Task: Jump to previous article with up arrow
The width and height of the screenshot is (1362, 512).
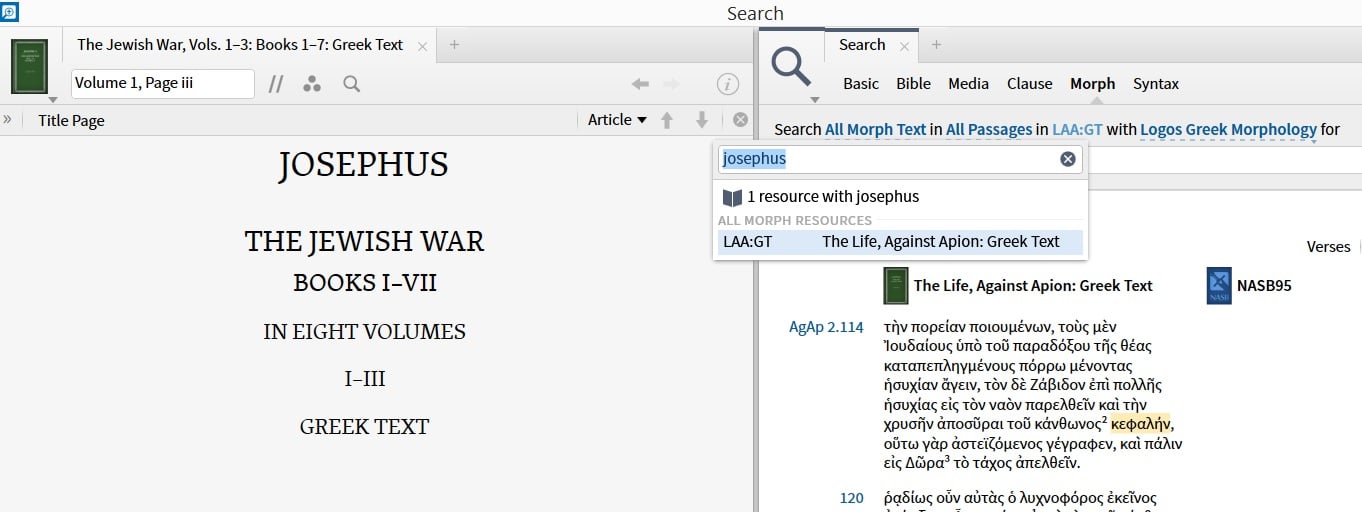Action: pos(668,120)
